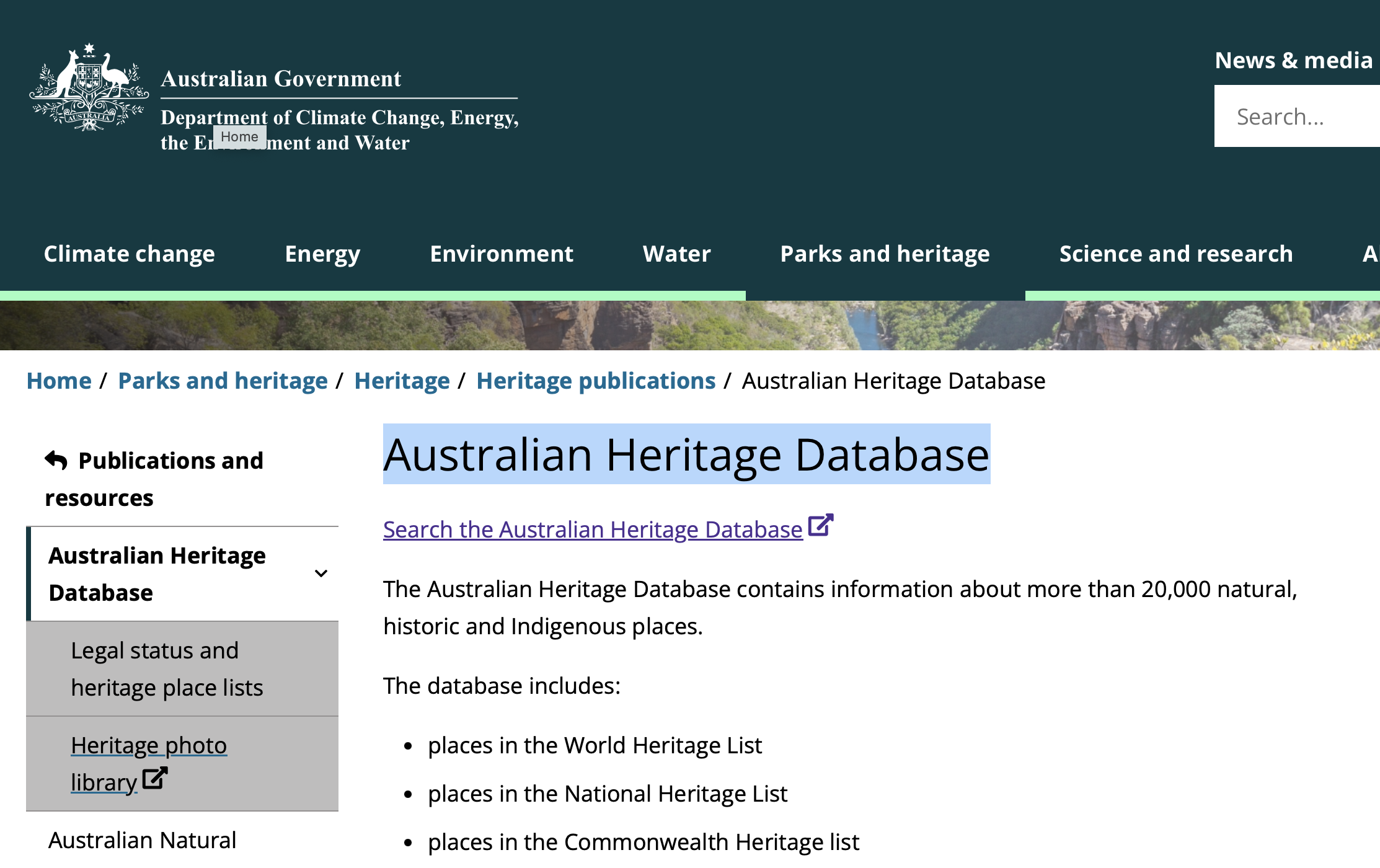Click the back arrow beside Publications and resources

[x=56, y=460]
